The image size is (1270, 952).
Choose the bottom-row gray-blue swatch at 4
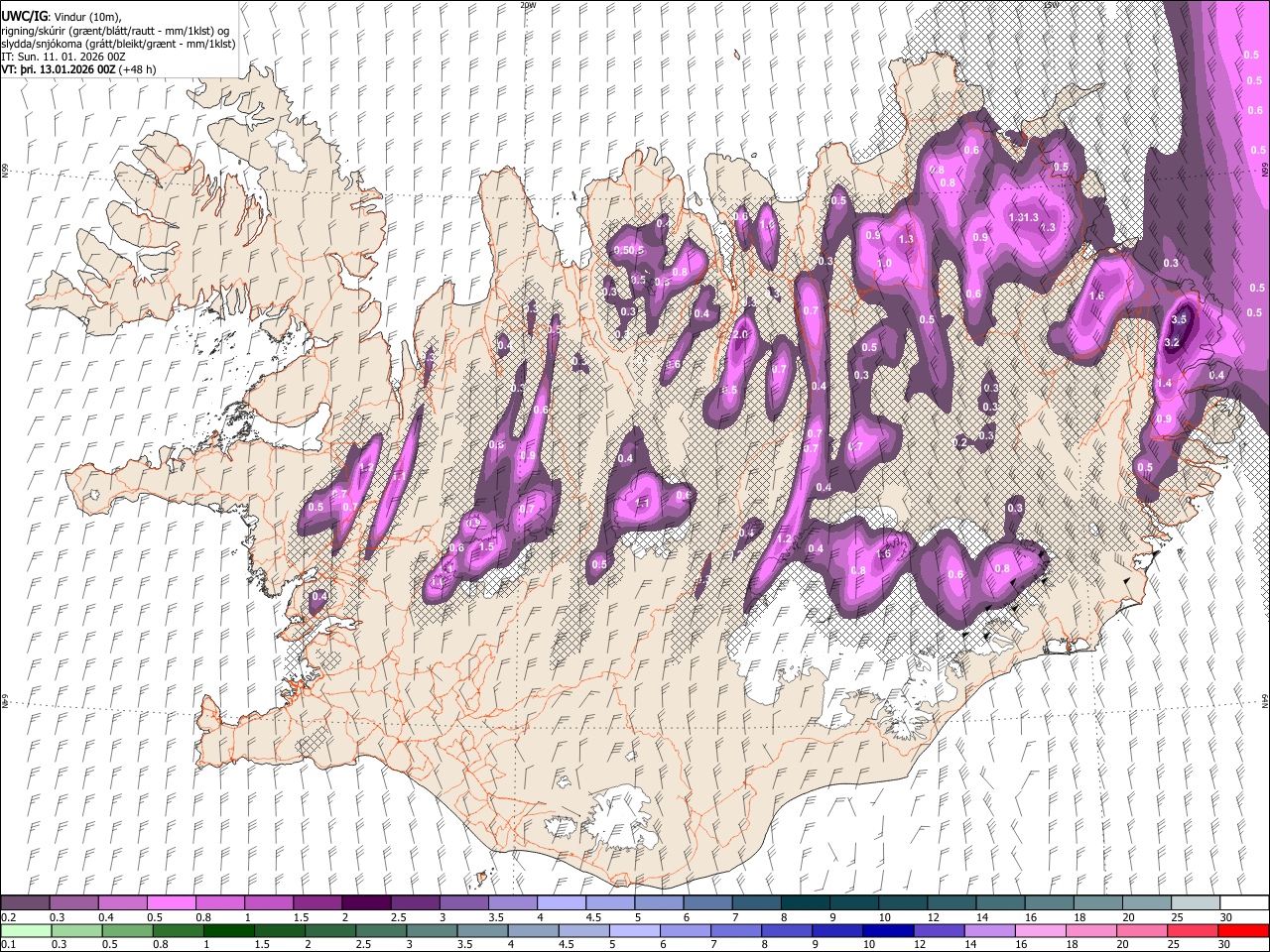pyautogui.click(x=533, y=930)
